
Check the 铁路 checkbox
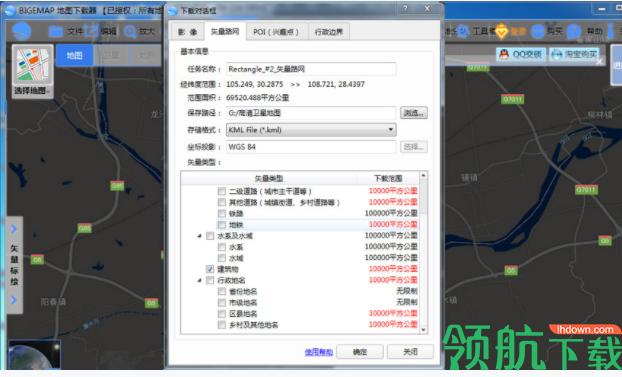(x=222, y=214)
